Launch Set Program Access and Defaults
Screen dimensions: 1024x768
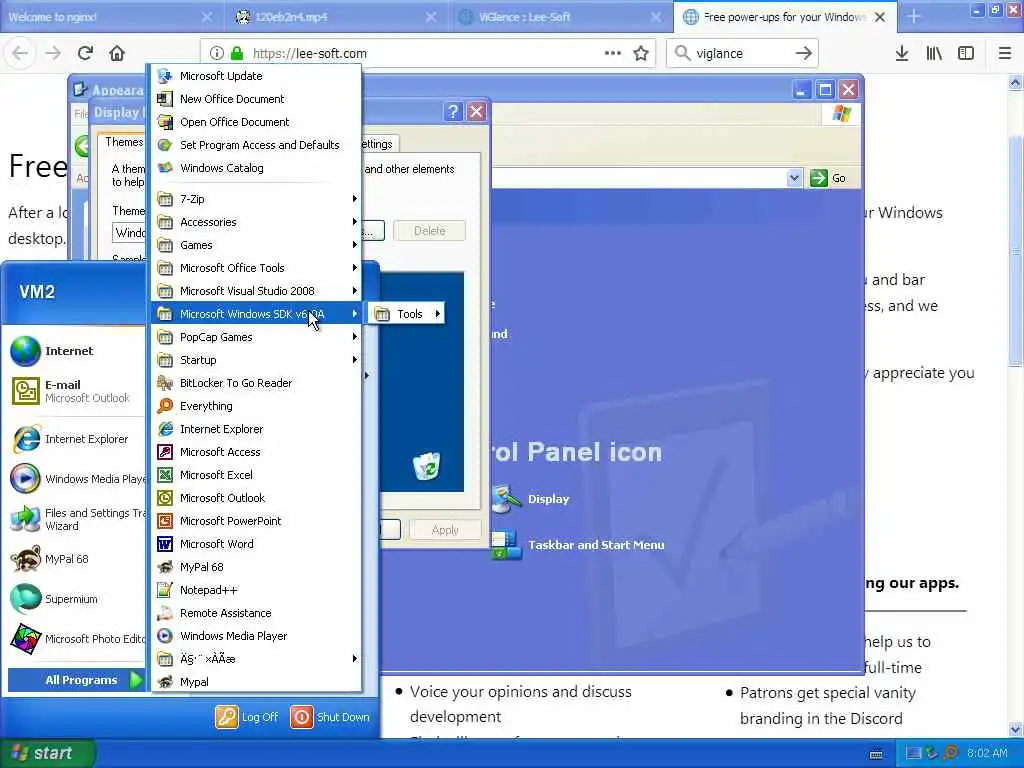pyautogui.click(x=256, y=145)
